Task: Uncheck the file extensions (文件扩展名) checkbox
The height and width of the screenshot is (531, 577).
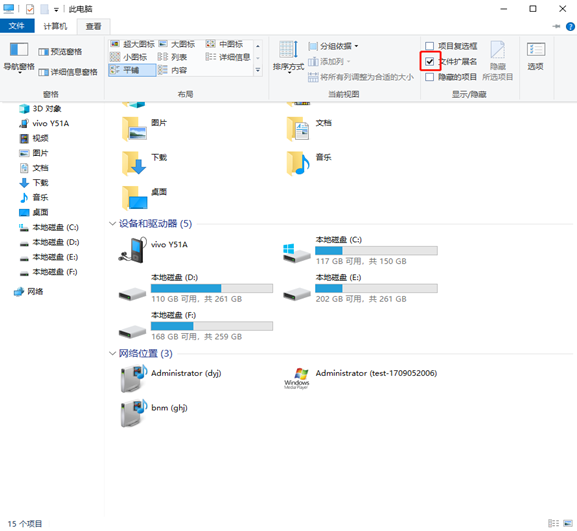Action: [429, 61]
